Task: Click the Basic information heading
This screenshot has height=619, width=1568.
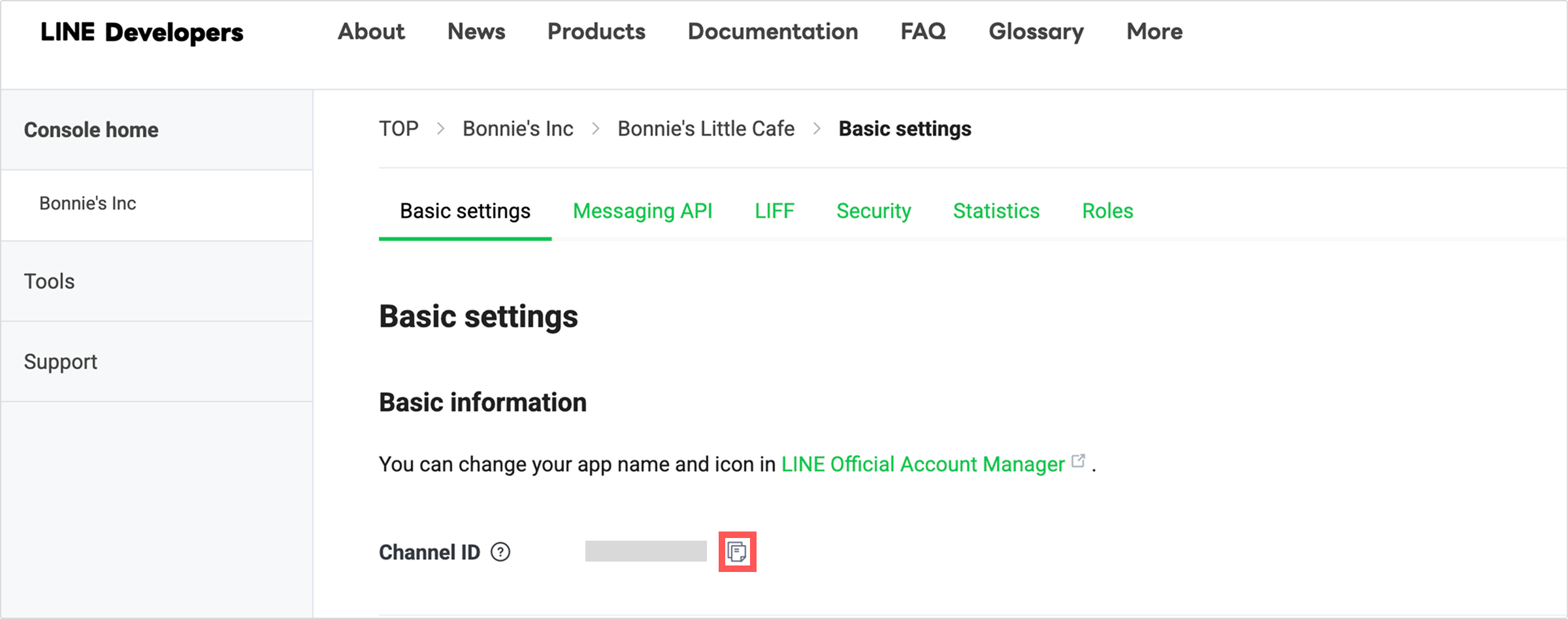Action: pos(483,402)
